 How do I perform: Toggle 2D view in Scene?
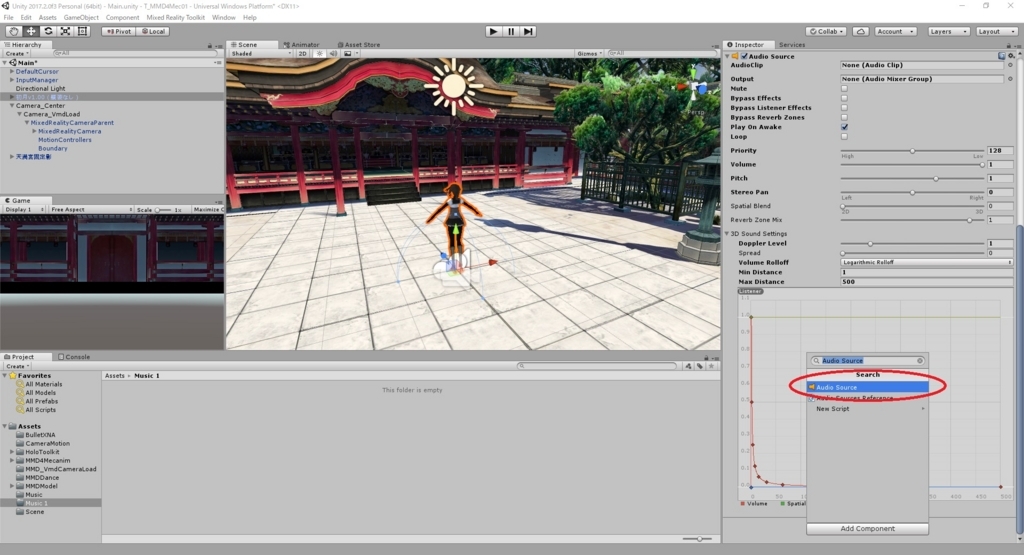302,54
